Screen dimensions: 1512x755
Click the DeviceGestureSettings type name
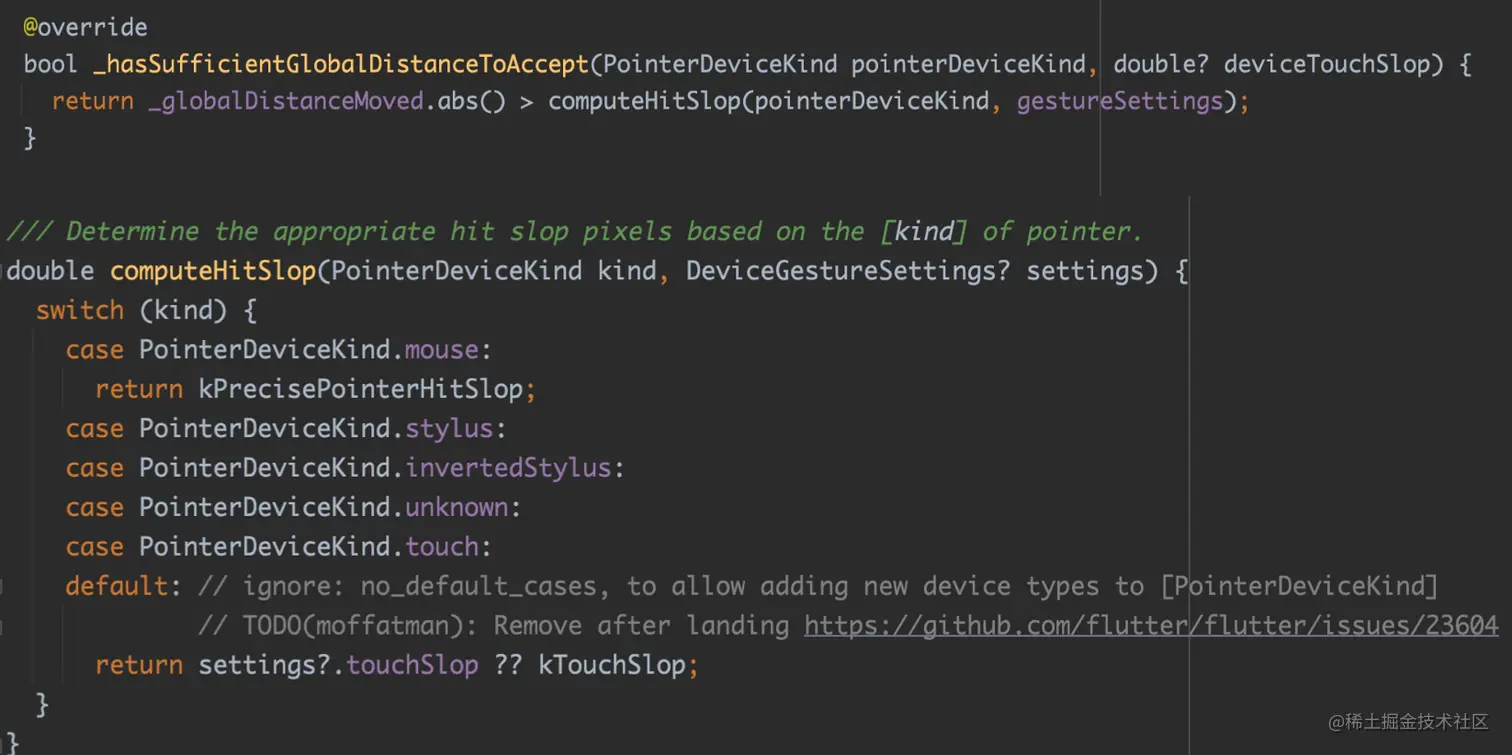point(840,271)
